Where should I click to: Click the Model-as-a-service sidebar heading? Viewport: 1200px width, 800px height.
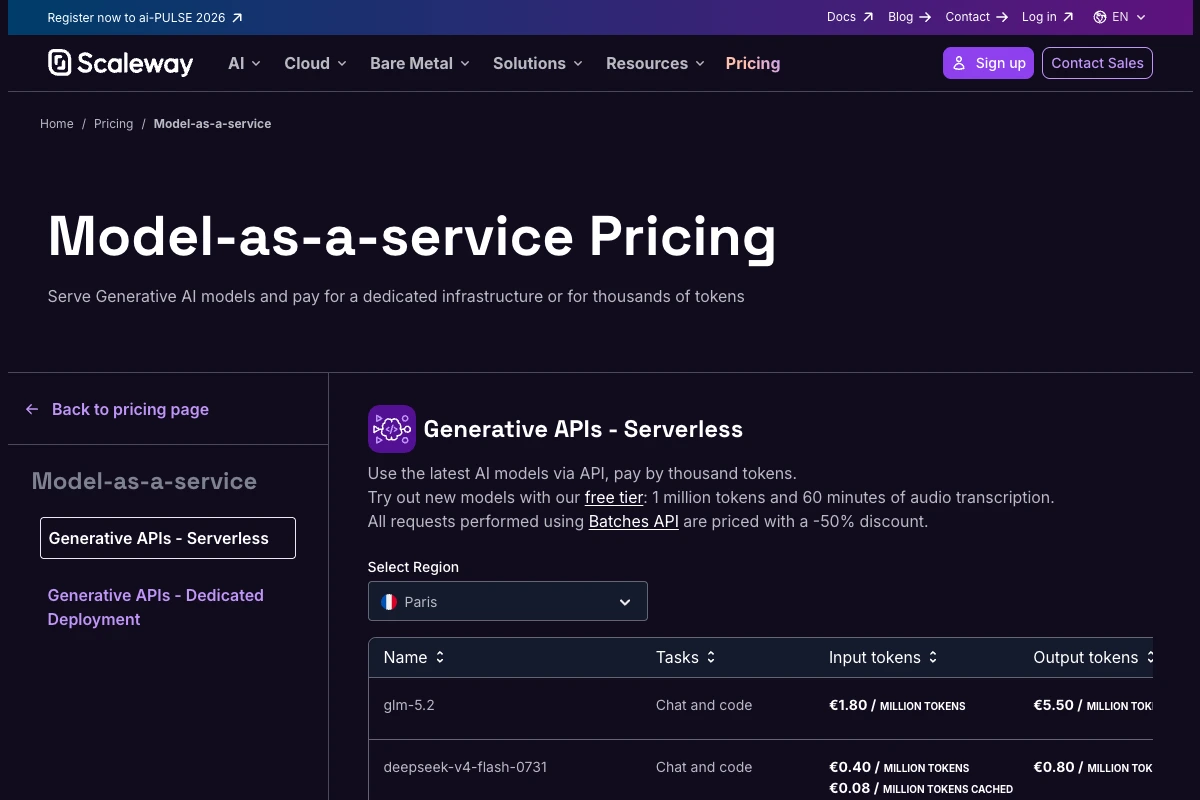tap(144, 481)
